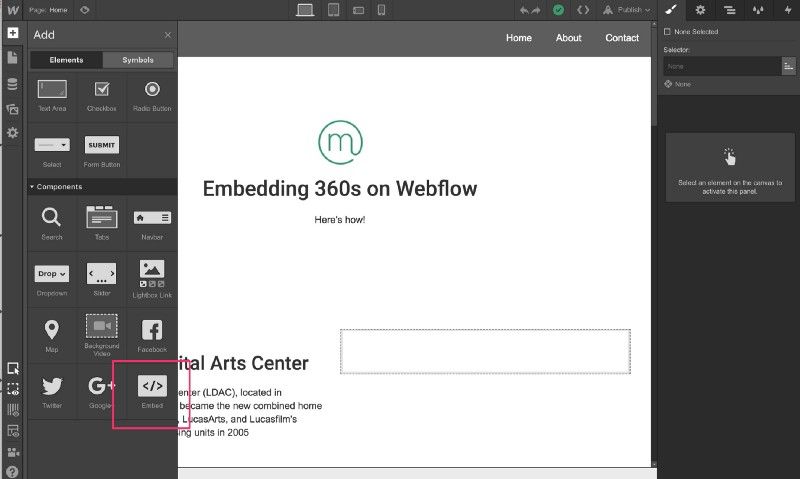Viewport: 800px width, 479px height.
Task: Add a Twitter component
Action: tap(52, 392)
